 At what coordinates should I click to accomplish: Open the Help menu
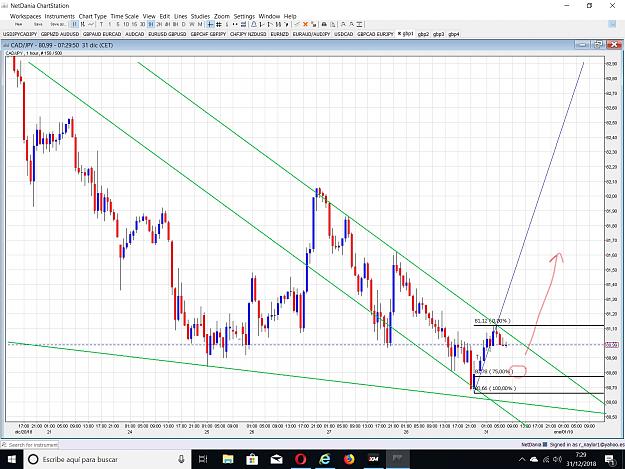tap(290, 16)
